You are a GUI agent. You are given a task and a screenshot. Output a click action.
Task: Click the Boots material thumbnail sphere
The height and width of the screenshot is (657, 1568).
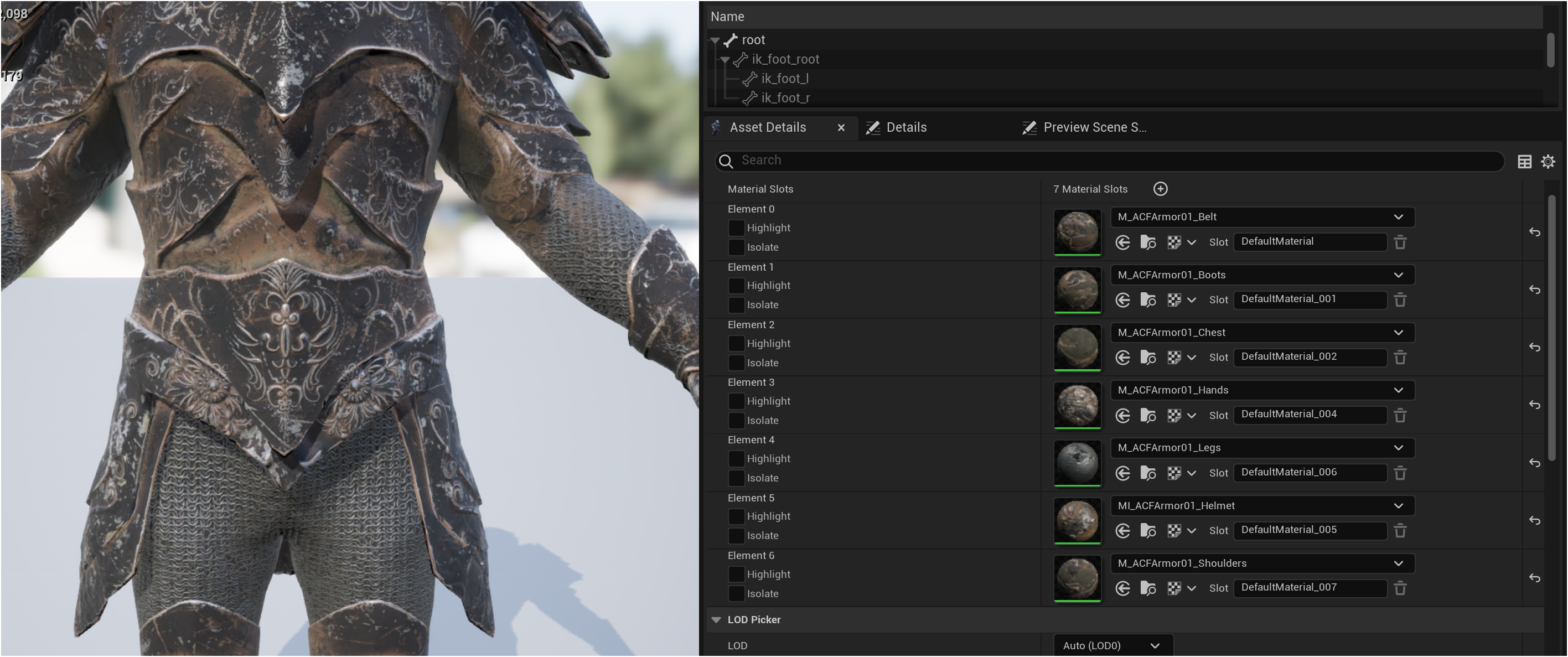1077,289
